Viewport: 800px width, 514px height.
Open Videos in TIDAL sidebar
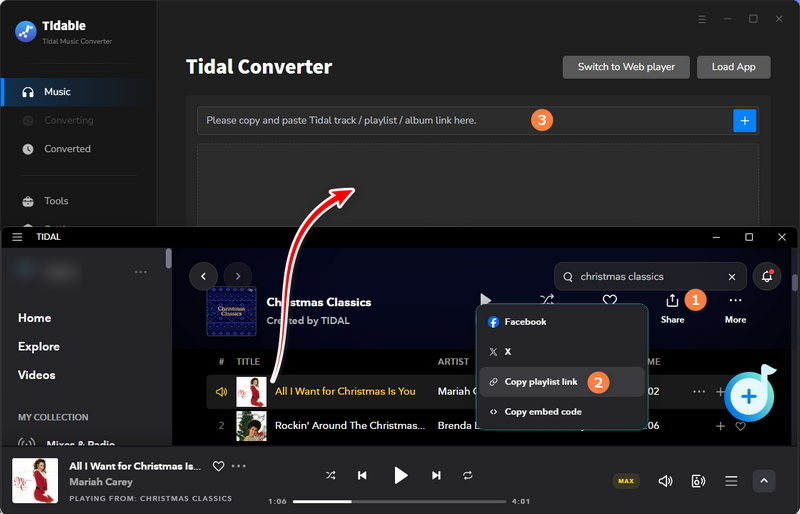tap(36, 375)
